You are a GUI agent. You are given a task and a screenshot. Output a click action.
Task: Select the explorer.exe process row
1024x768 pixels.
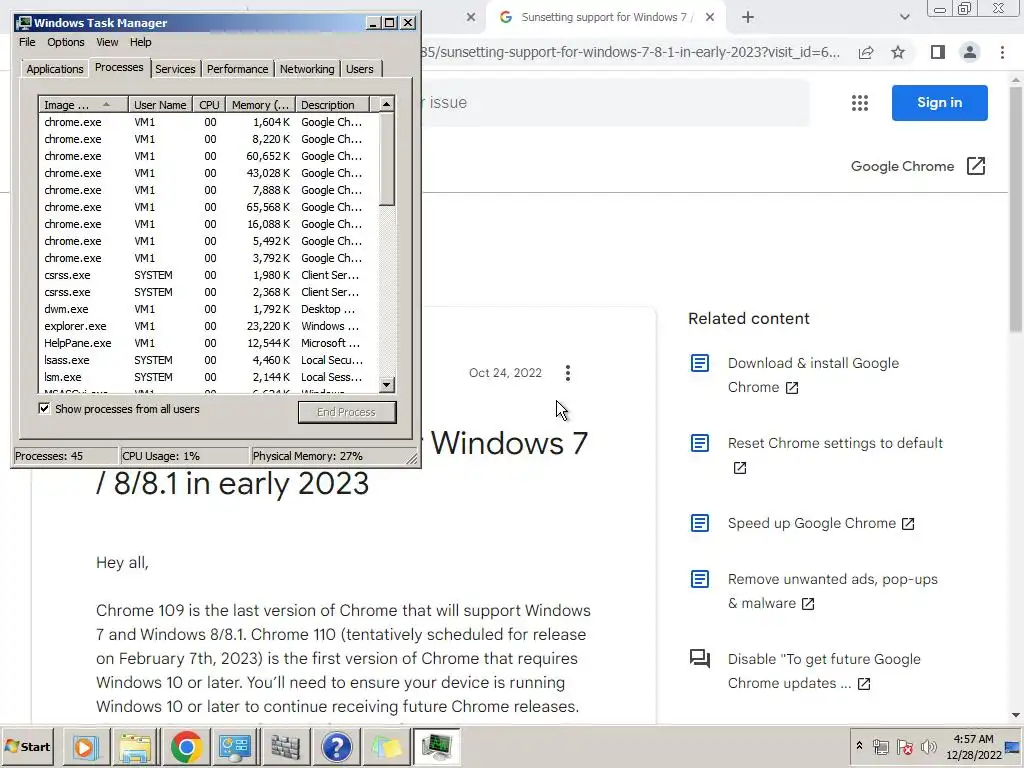point(209,326)
